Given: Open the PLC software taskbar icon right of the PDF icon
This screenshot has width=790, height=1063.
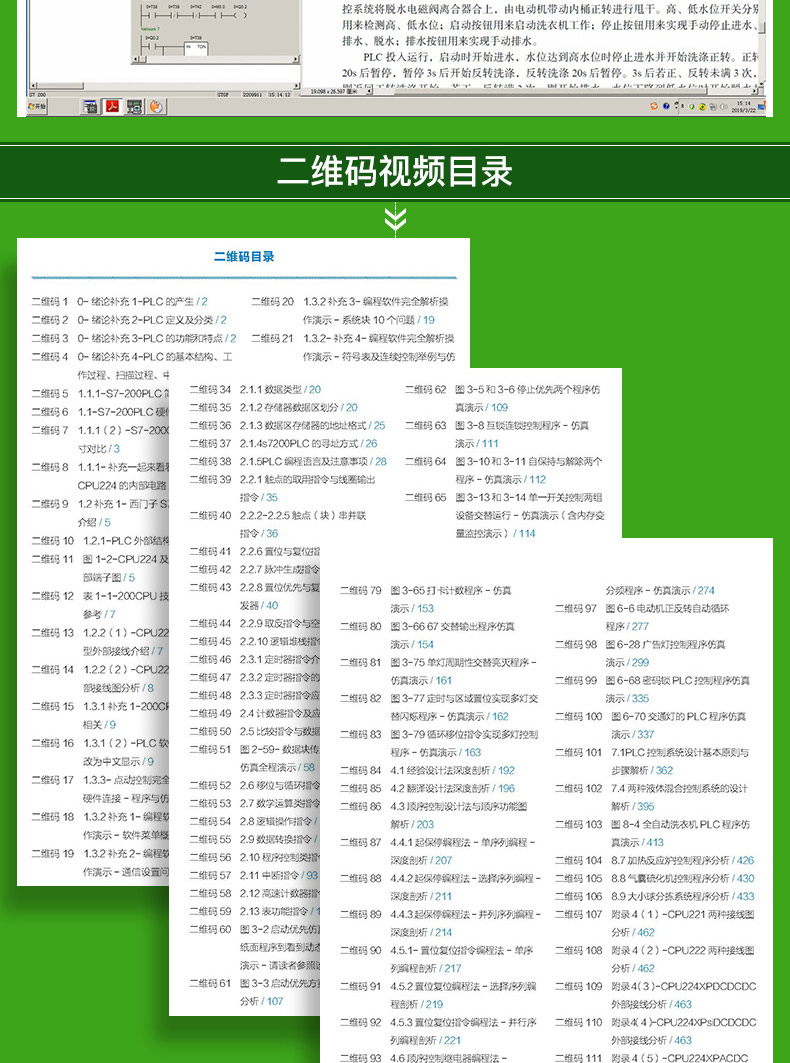Looking at the screenshot, I should click(x=134, y=106).
